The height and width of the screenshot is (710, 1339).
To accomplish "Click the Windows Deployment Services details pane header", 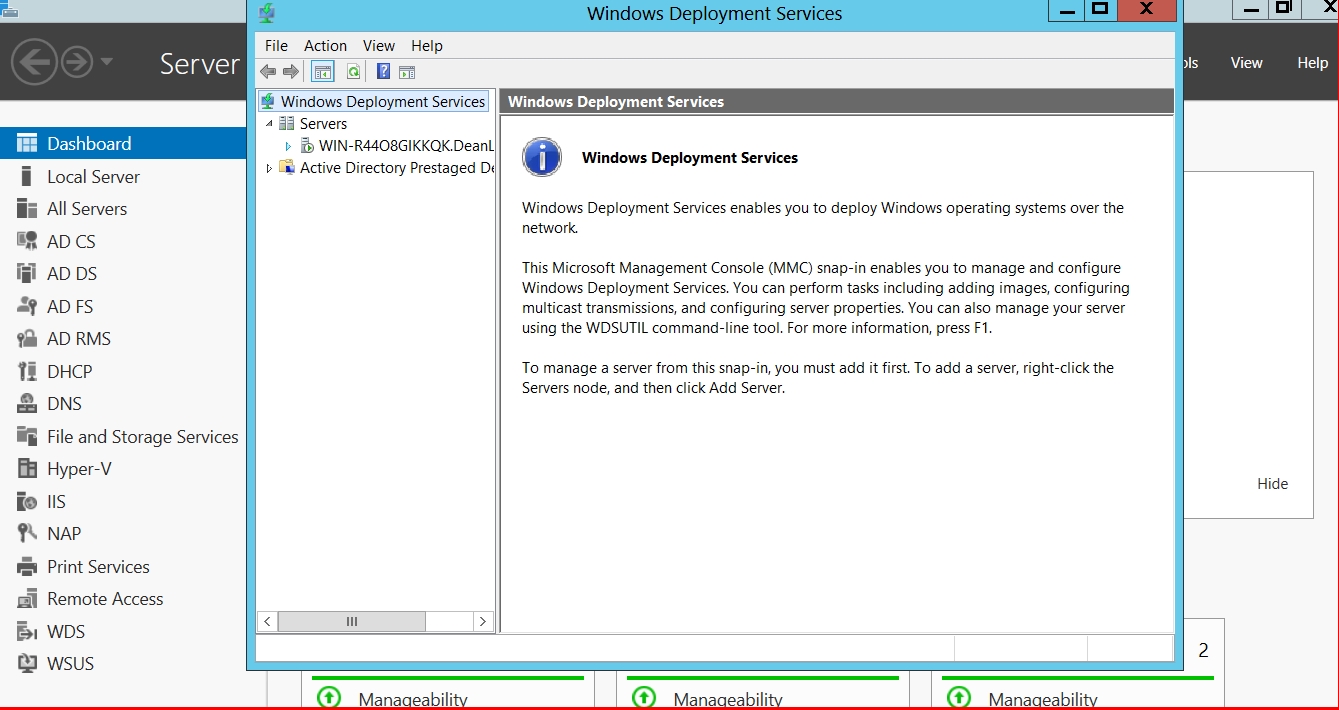I will click(836, 101).
